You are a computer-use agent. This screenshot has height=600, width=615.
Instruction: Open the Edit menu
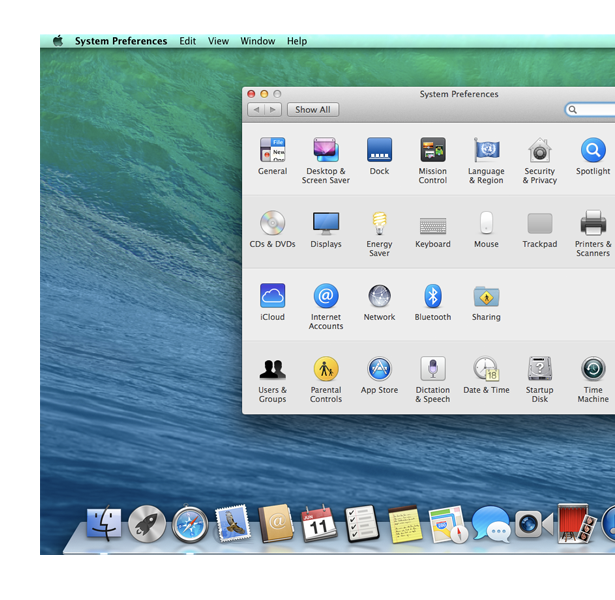[x=187, y=41]
